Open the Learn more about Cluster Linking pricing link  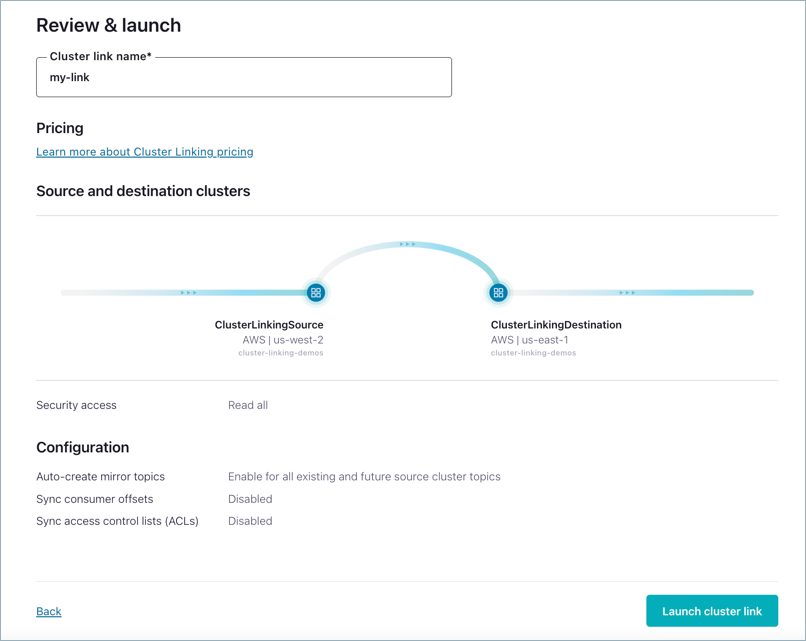pos(145,151)
